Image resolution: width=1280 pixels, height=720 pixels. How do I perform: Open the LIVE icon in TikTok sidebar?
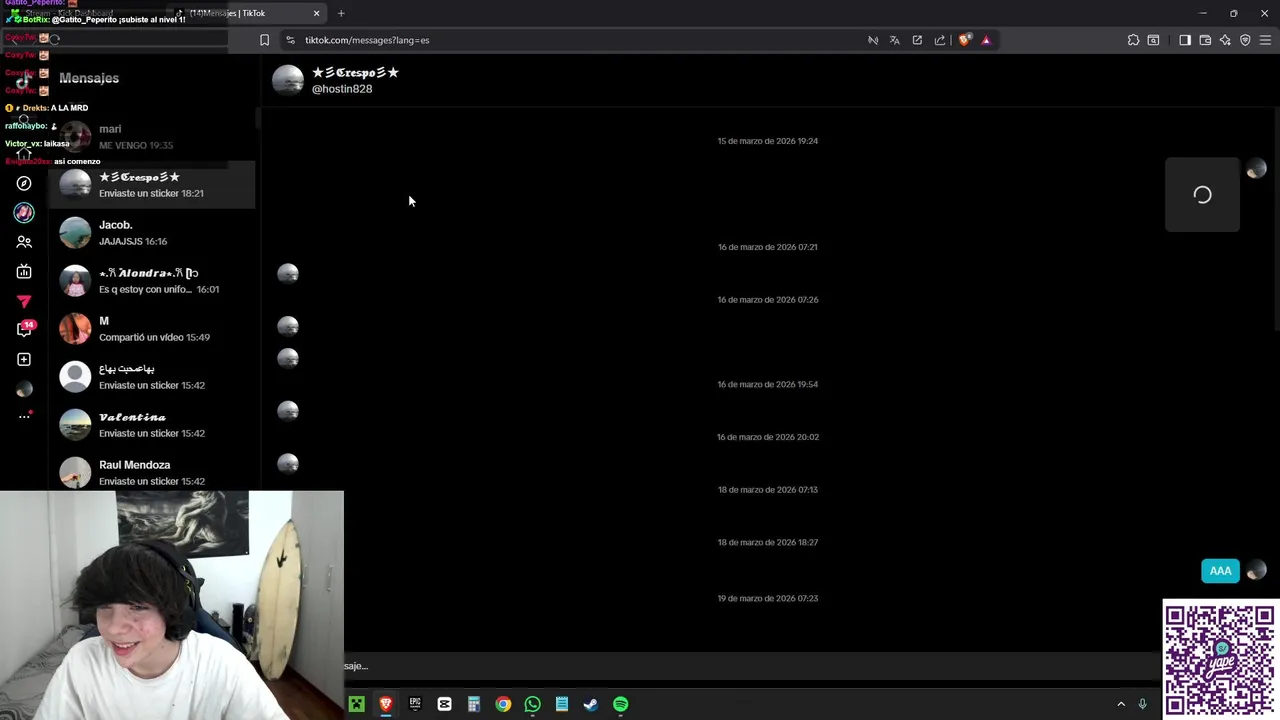tap(24, 271)
